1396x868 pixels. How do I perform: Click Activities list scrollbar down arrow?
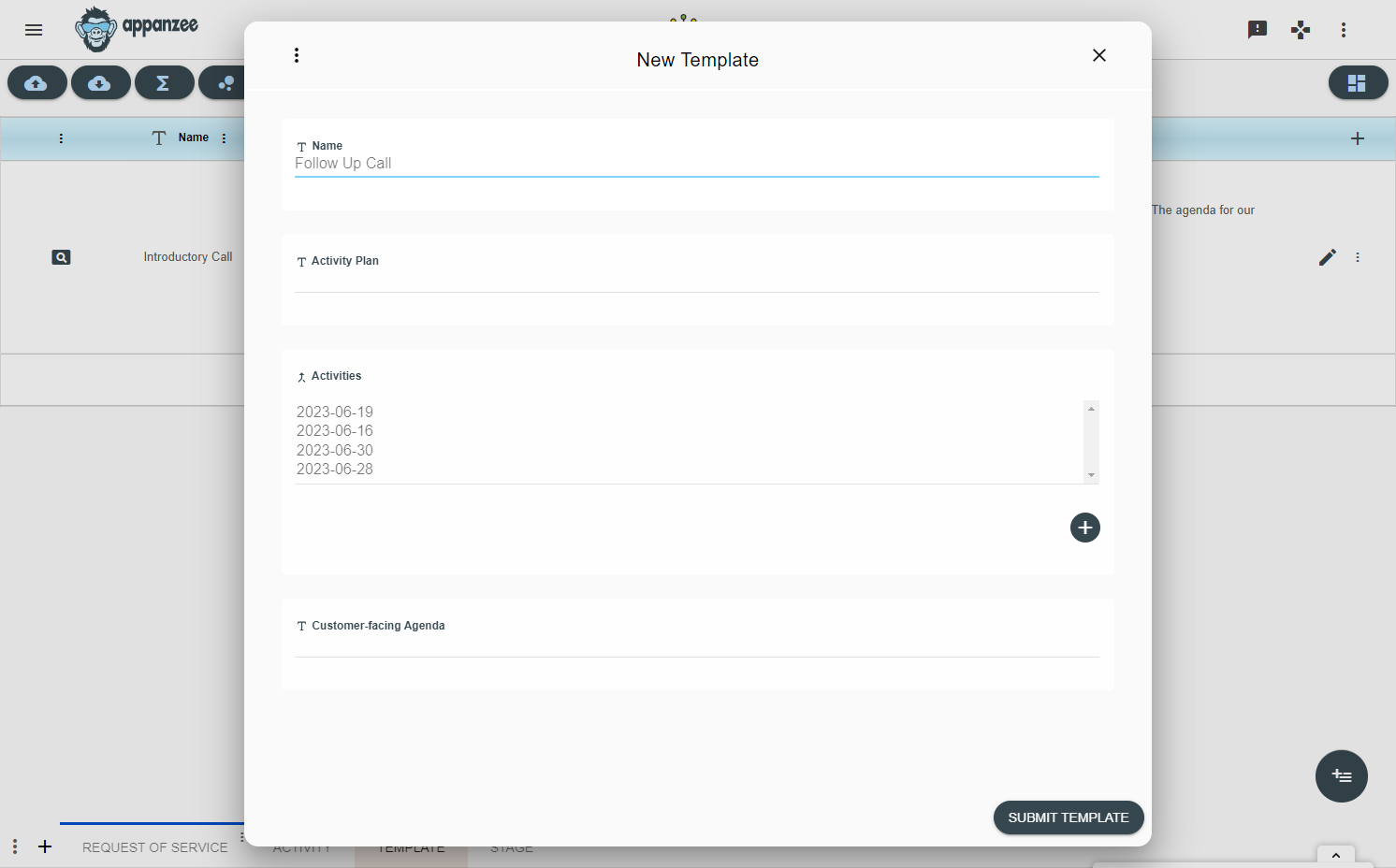click(1091, 475)
